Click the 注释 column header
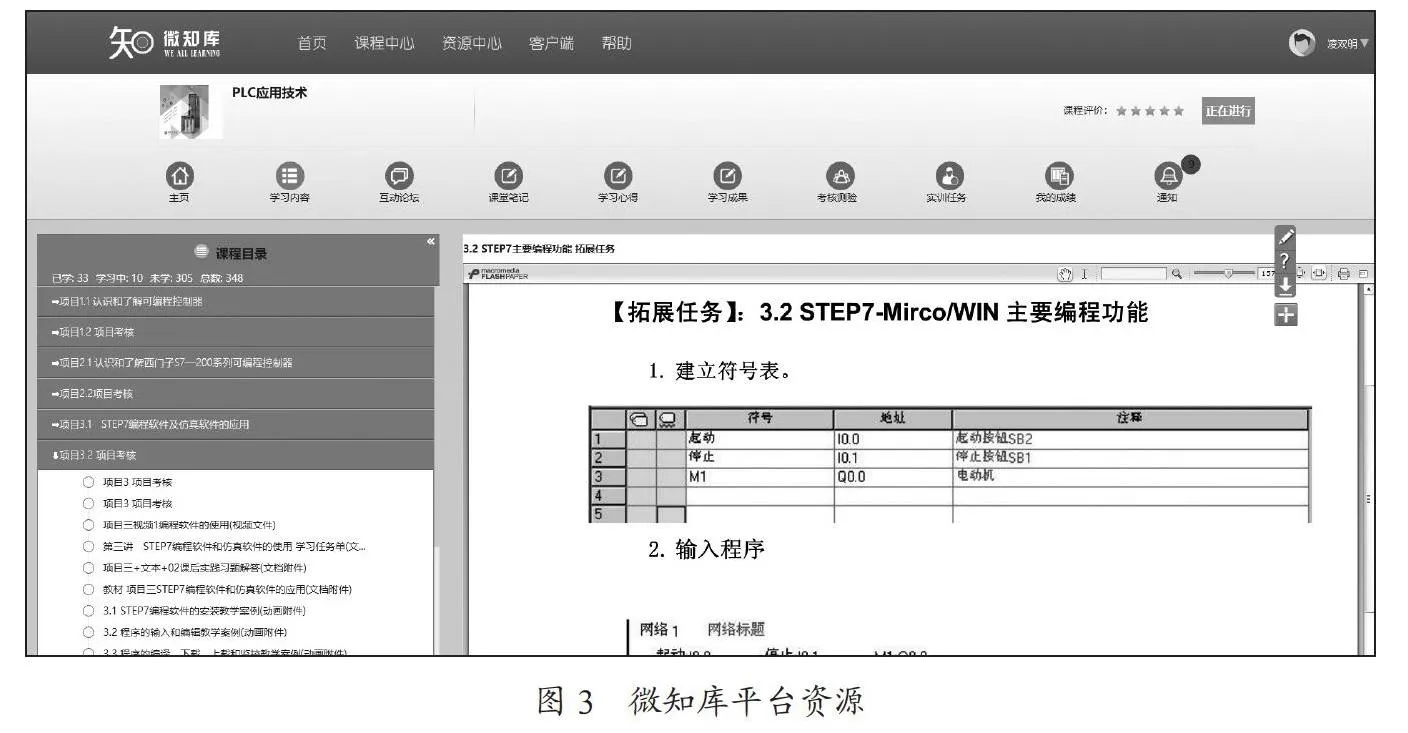The height and width of the screenshot is (733, 1408). point(1130,418)
